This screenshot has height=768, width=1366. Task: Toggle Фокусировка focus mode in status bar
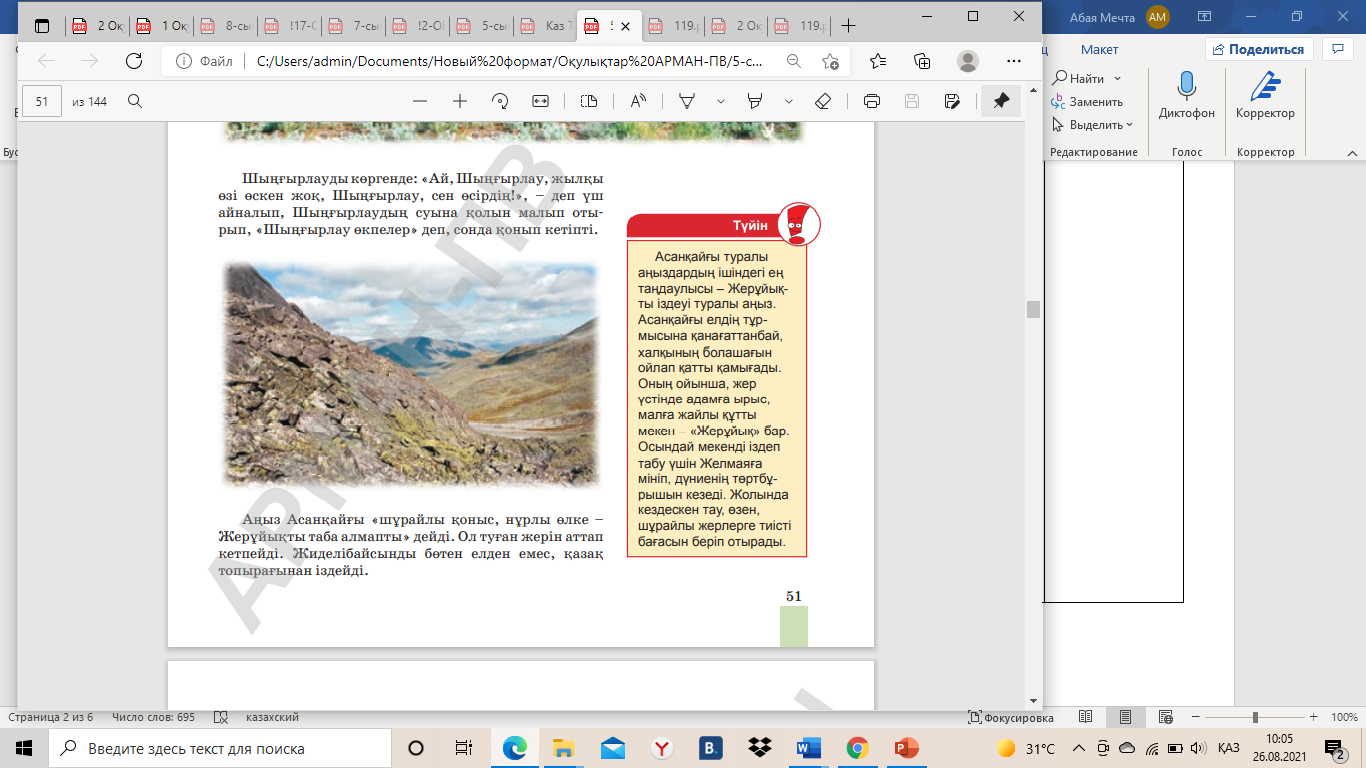click(1010, 718)
